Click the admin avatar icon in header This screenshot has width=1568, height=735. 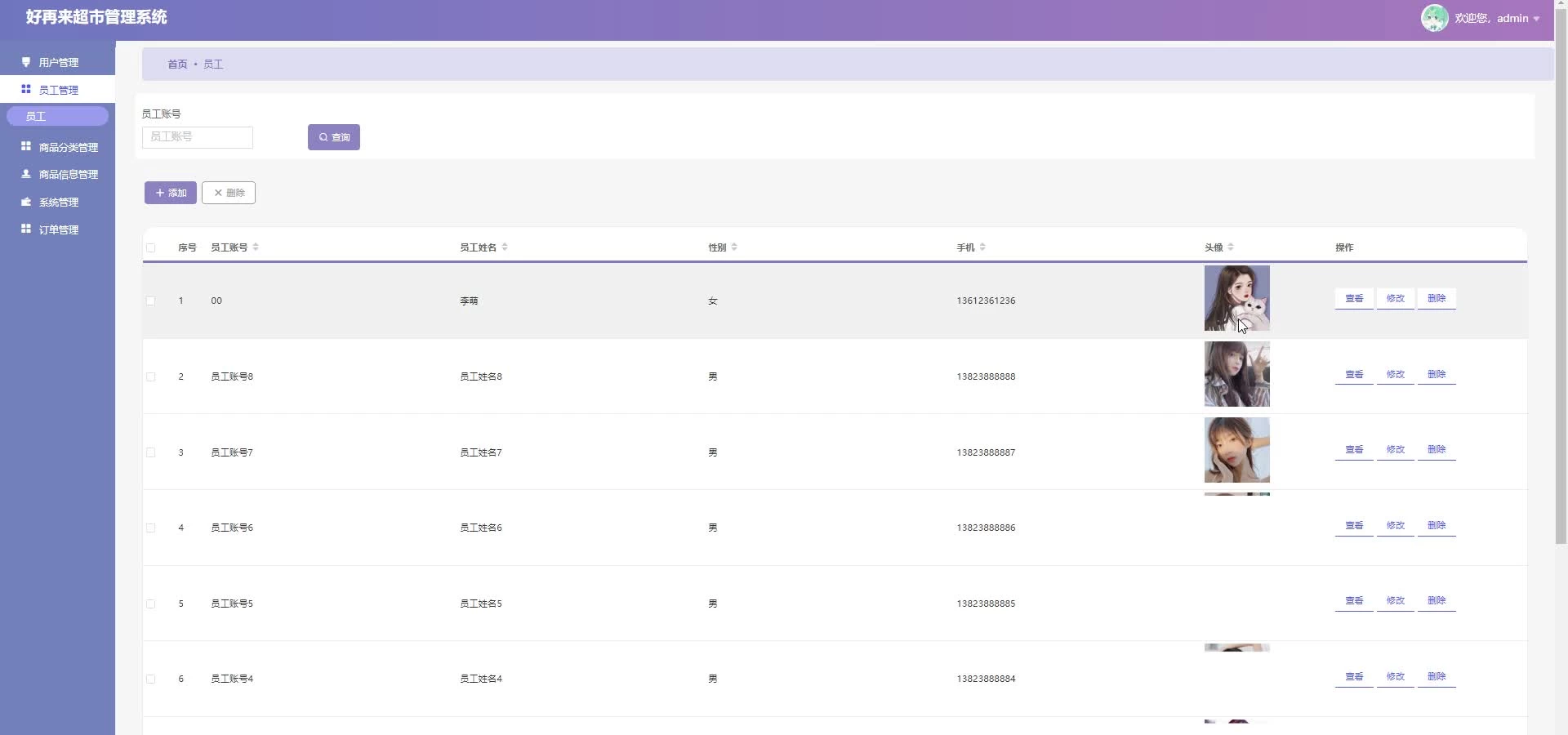(1434, 18)
